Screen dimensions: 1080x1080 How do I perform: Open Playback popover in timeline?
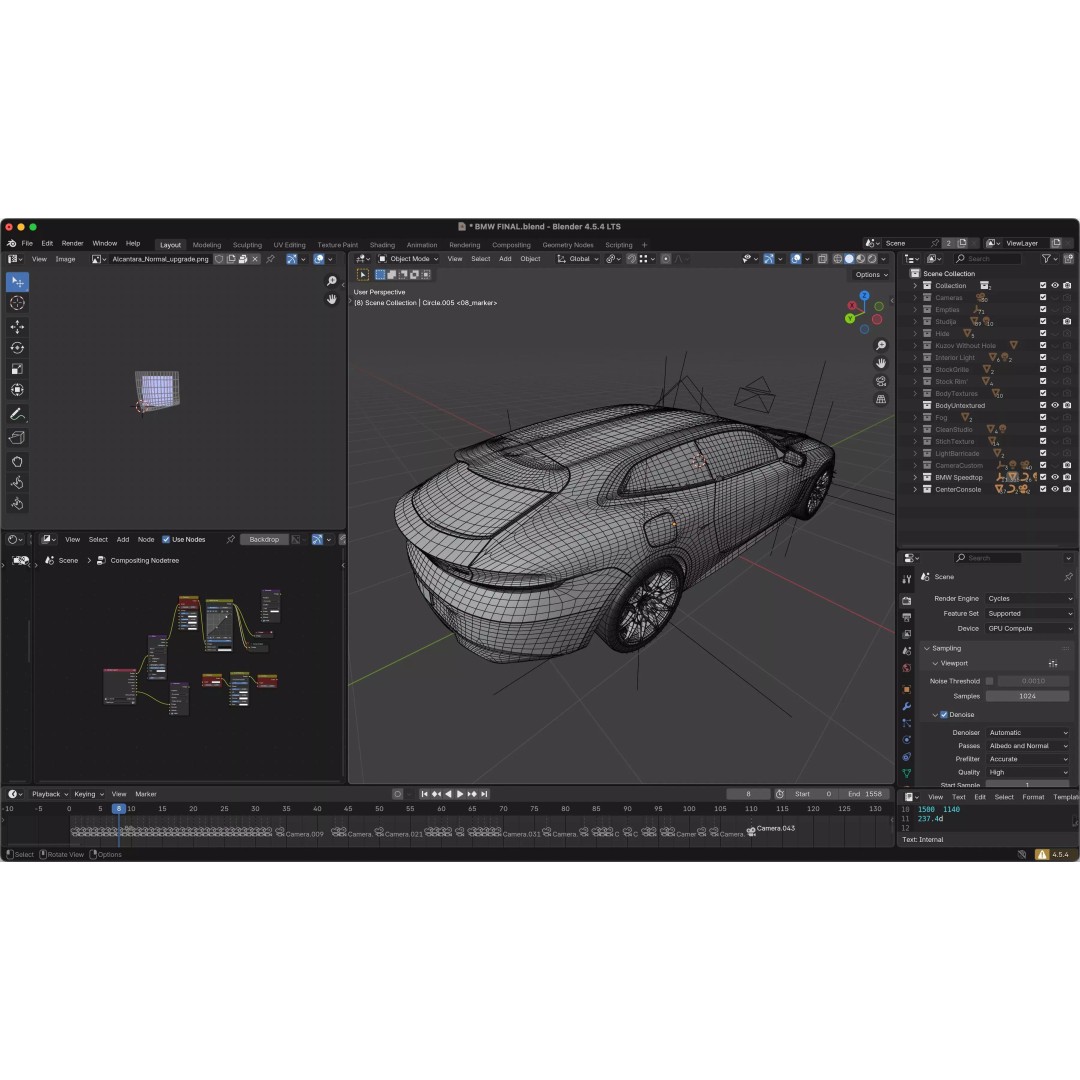(48, 794)
